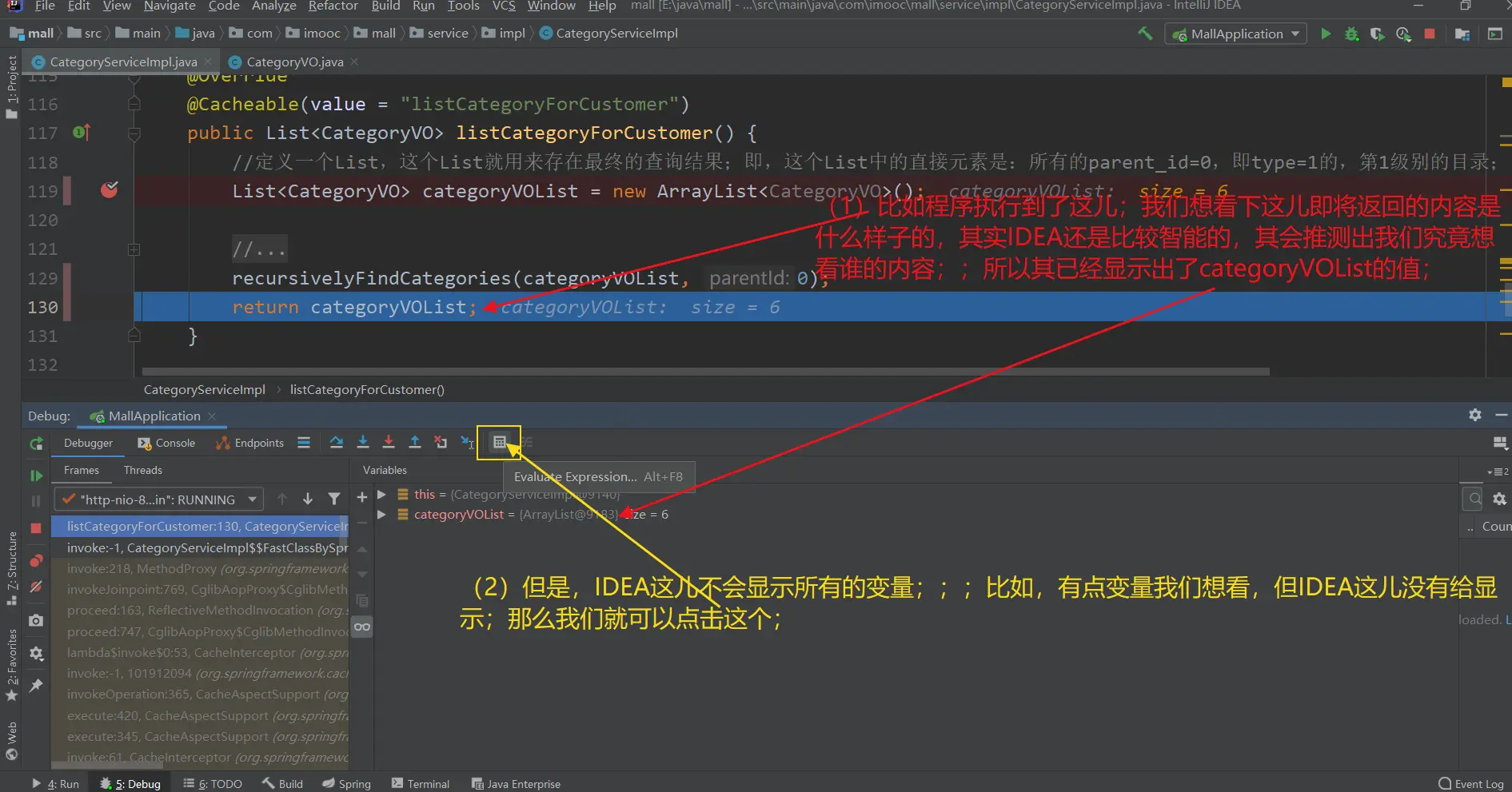Toggle Mute Breakpoints in debug sidebar
This screenshot has width=1512, height=792.
(x=36, y=587)
